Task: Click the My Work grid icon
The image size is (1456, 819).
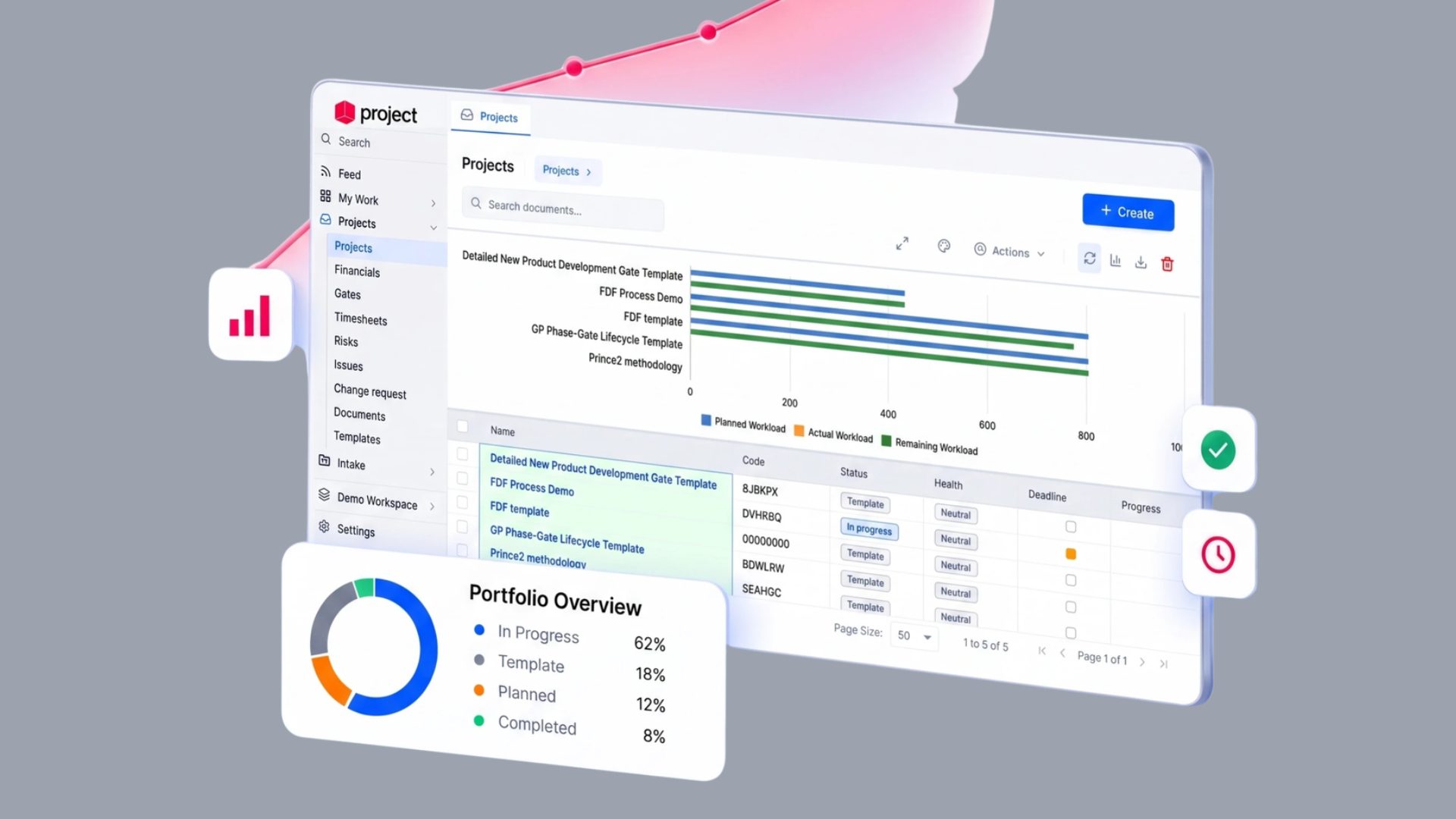Action: [325, 196]
